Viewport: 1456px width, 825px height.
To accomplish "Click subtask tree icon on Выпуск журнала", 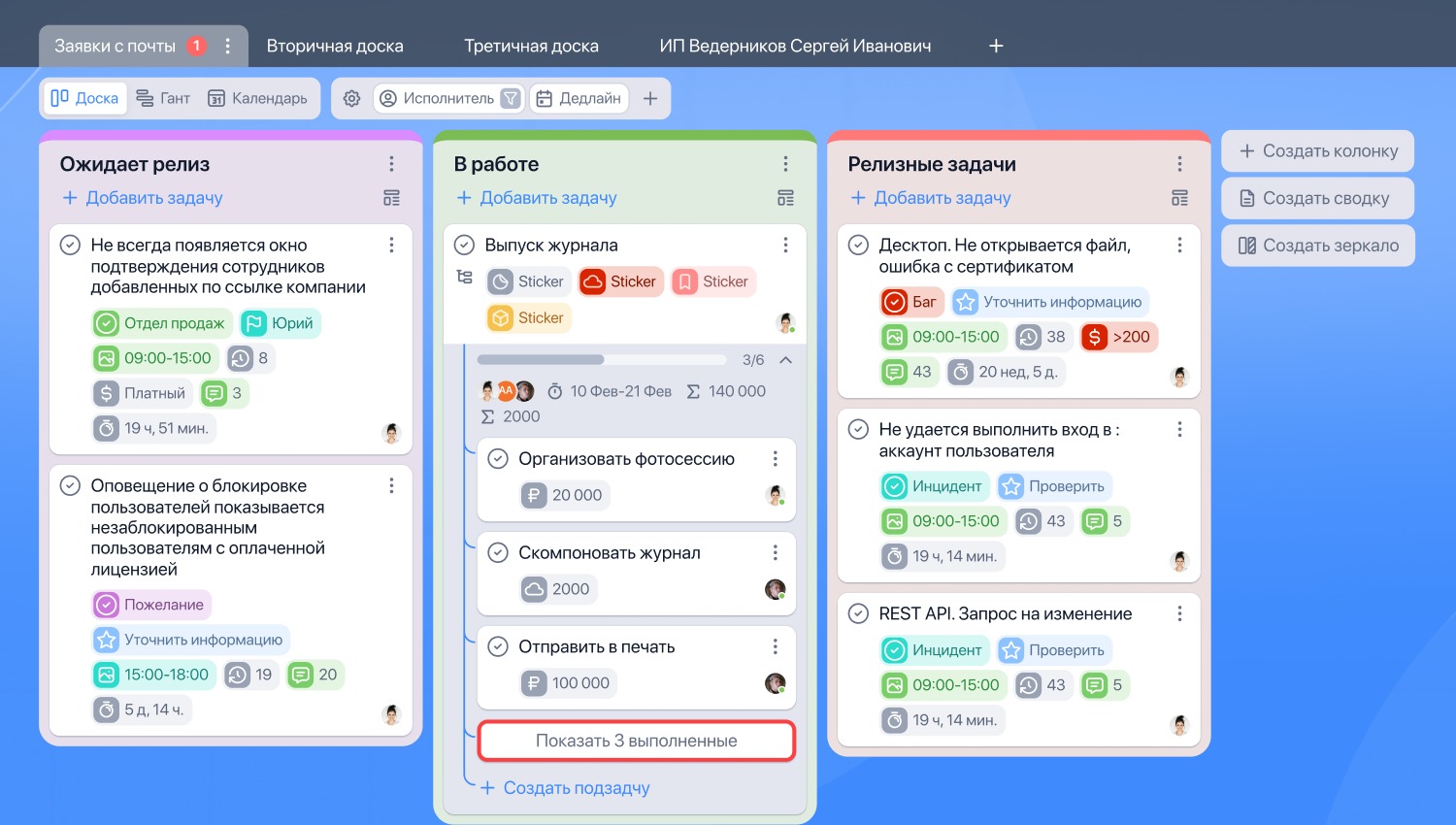I will pos(465,278).
